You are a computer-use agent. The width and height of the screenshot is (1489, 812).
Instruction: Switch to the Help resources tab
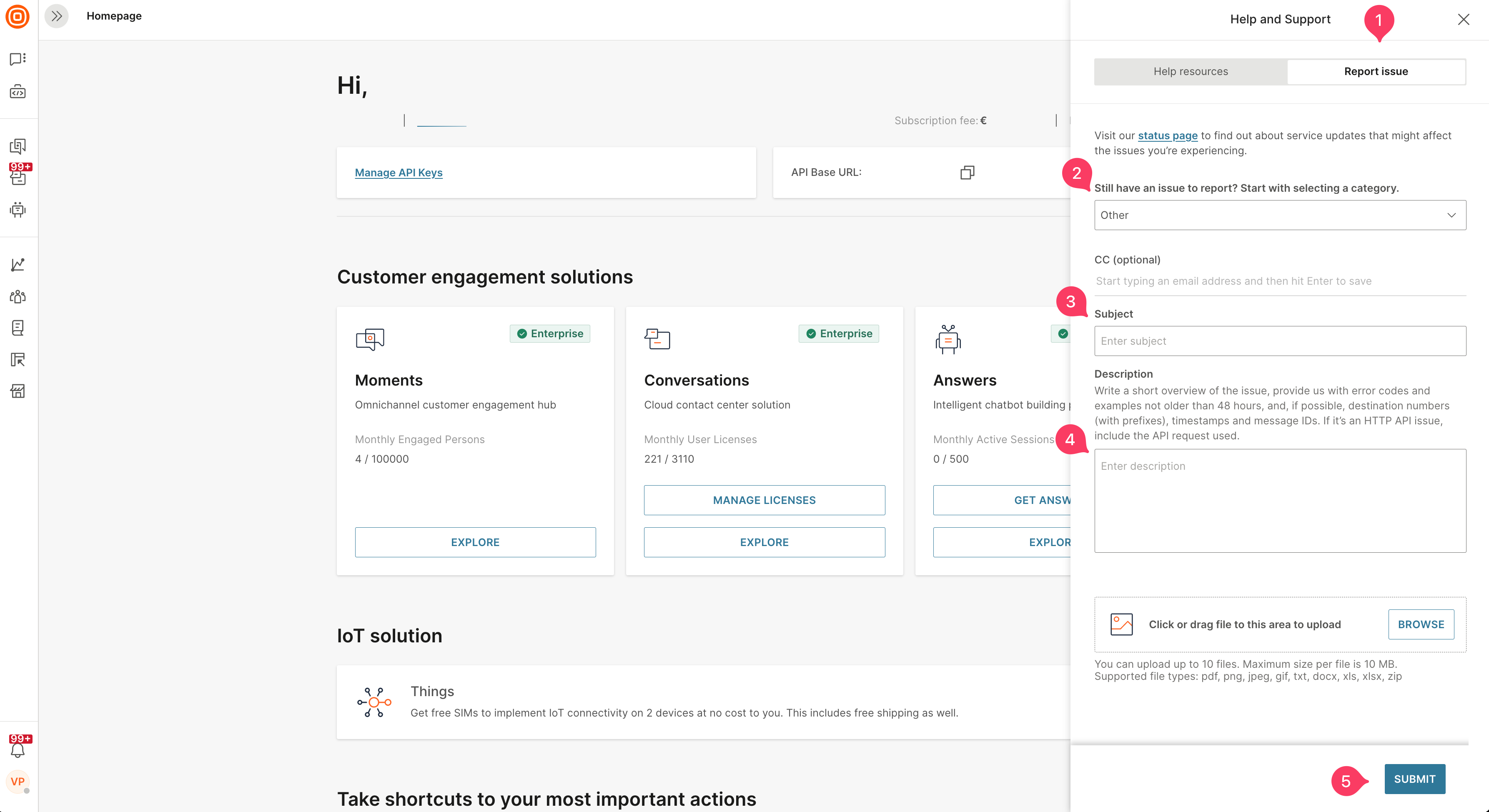pos(1190,72)
